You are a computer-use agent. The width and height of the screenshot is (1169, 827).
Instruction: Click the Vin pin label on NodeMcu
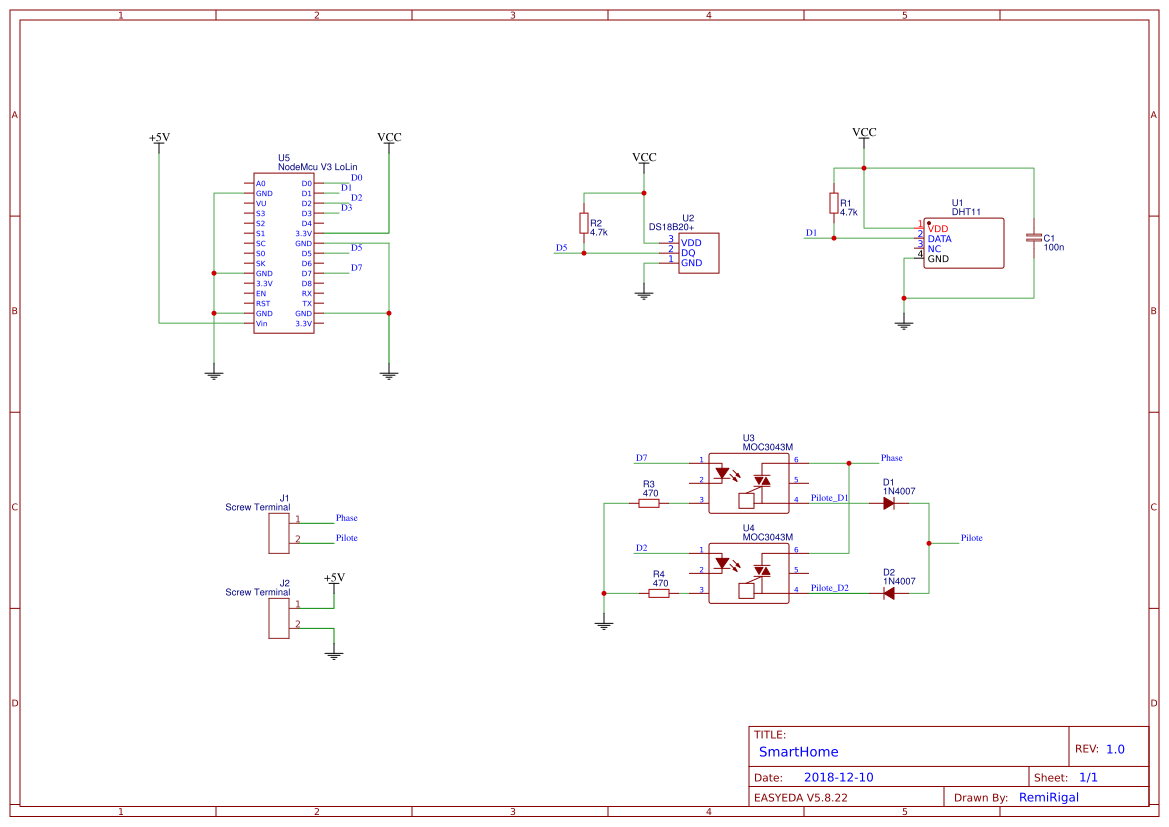tap(262, 324)
